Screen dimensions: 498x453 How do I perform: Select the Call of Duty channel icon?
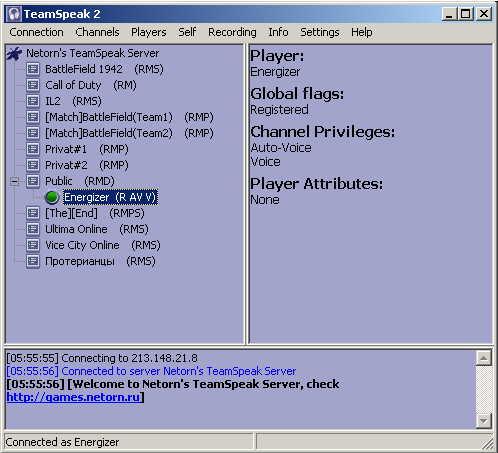tap(33, 85)
